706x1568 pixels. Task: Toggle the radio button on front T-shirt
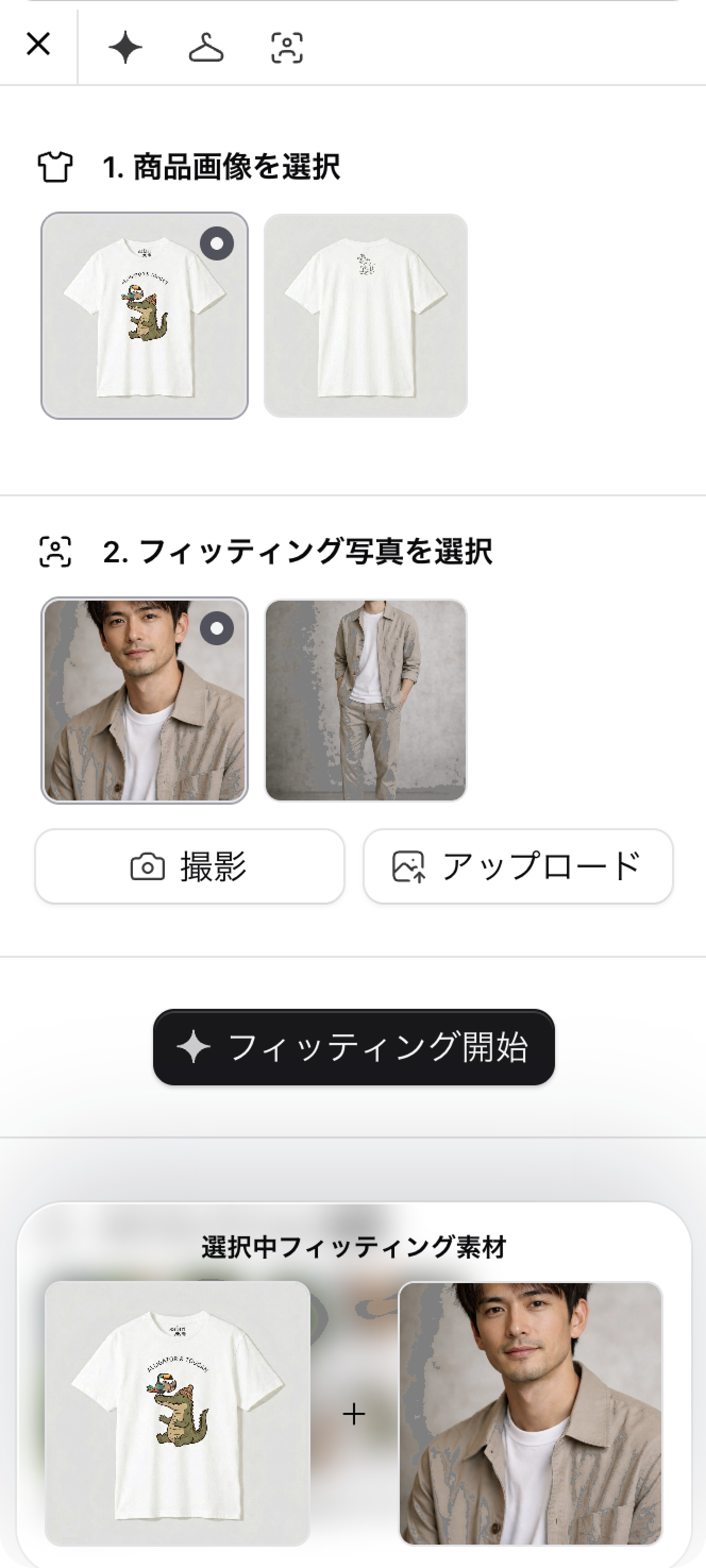pyautogui.click(x=217, y=243)
